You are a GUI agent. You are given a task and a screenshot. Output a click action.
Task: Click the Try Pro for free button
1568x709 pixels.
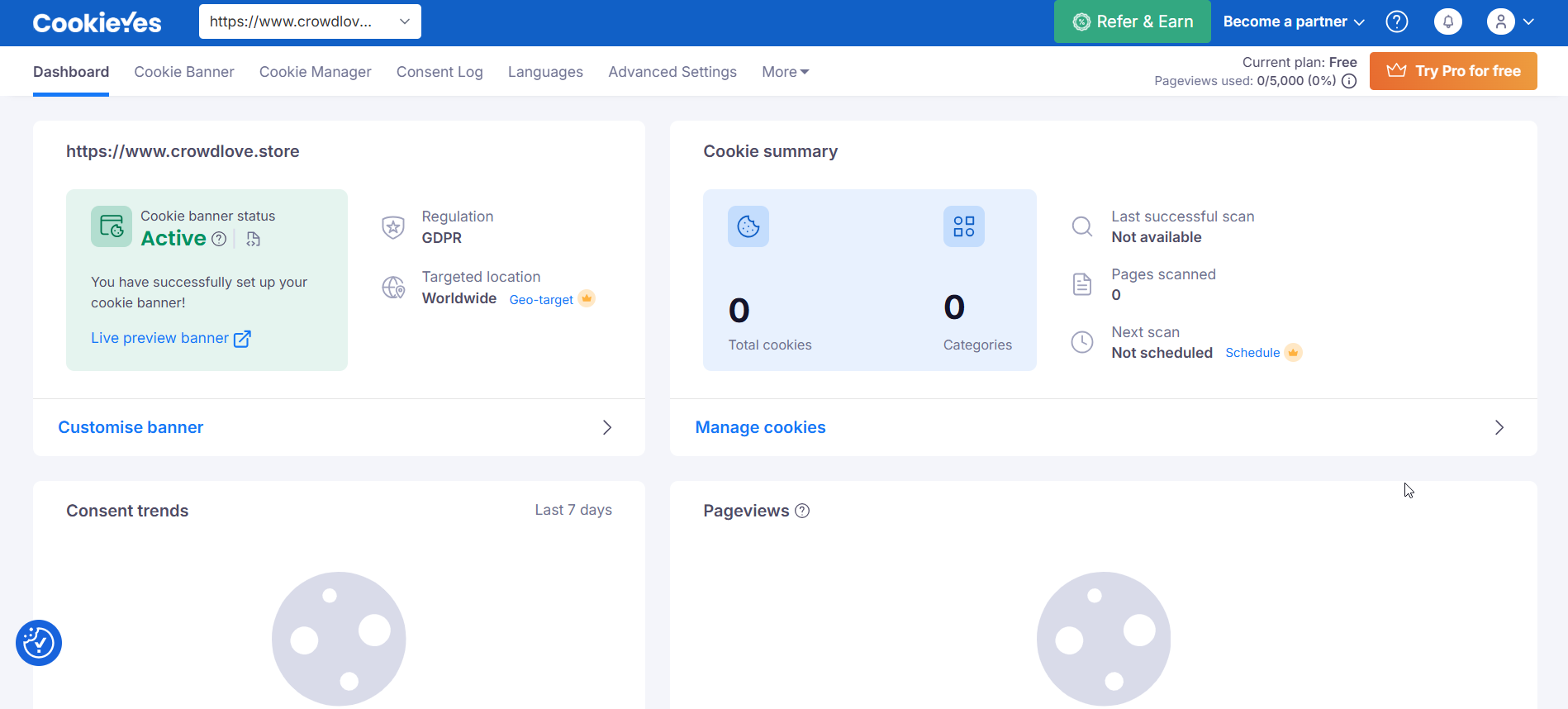click(x=1453, y=71)
